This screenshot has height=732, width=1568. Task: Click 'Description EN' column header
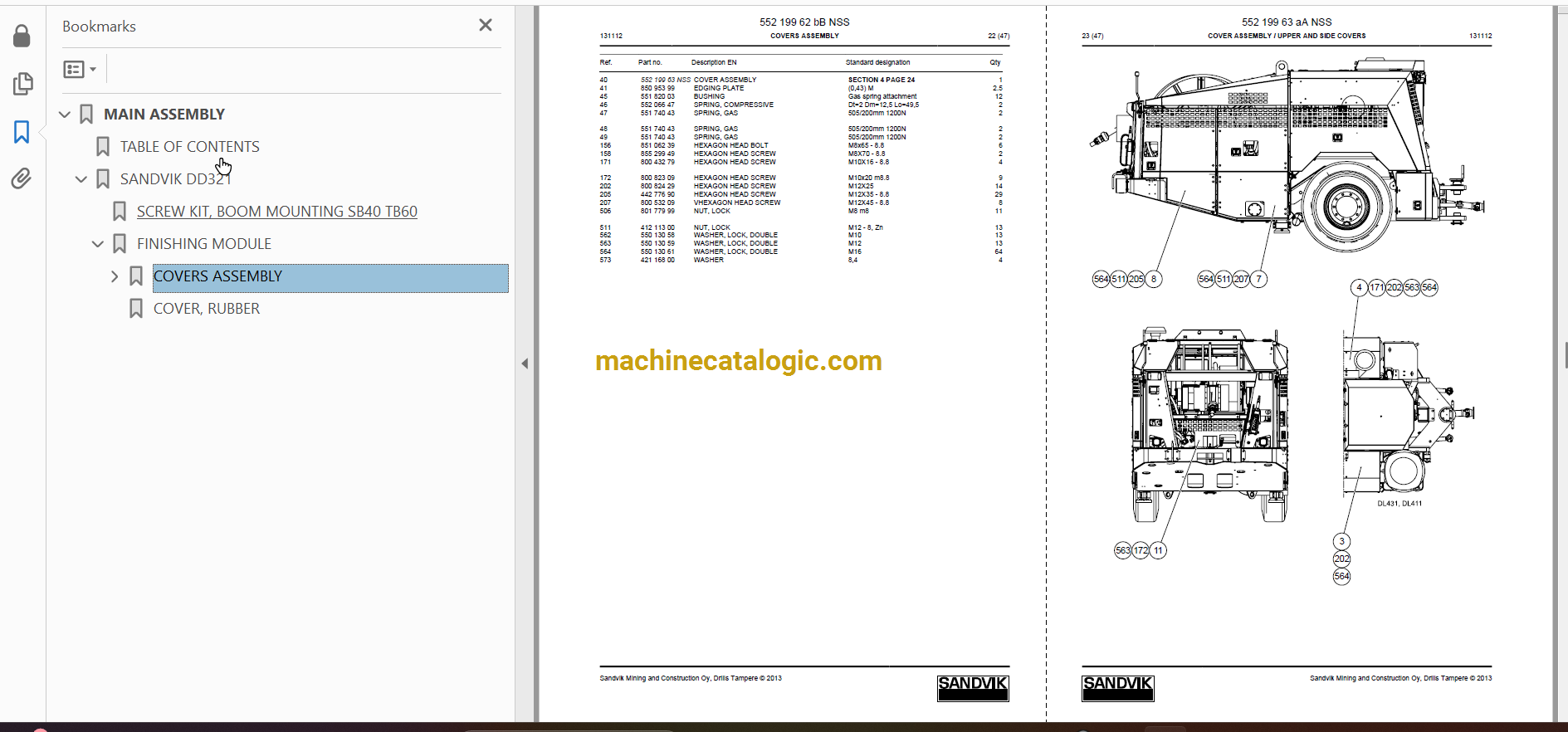714,62
